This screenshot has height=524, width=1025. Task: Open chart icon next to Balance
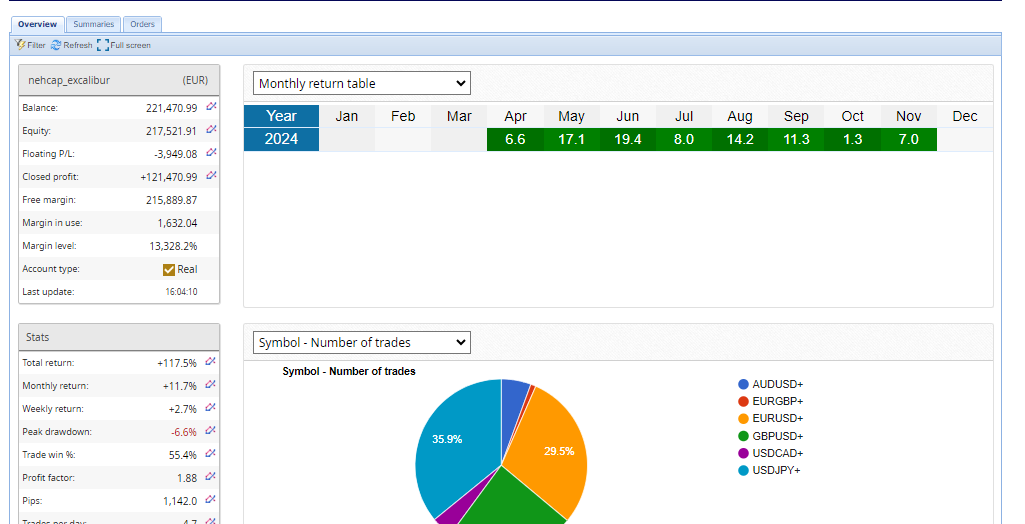coord(211,107)
